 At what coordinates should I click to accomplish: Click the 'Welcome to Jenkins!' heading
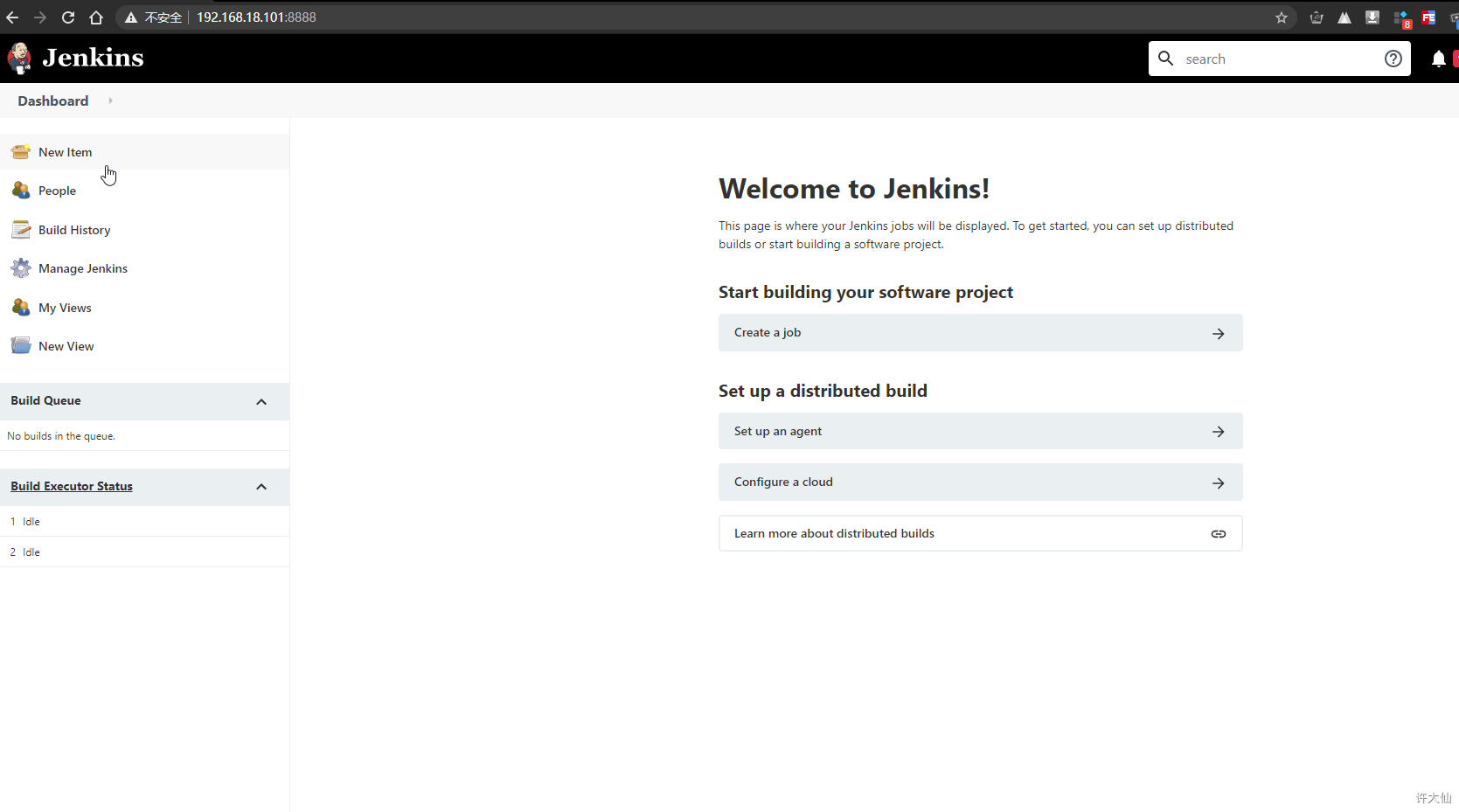point(854,189)
